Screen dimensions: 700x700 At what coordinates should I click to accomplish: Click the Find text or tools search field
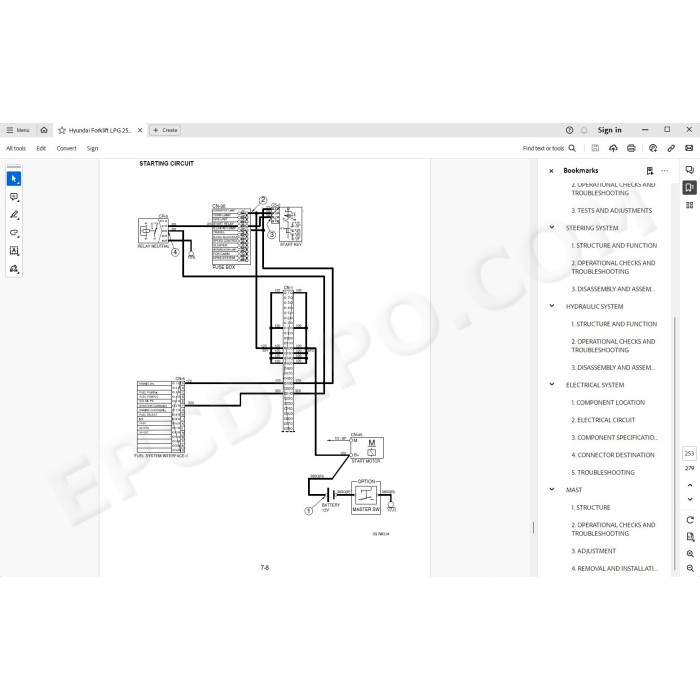[x=549, y=148]
